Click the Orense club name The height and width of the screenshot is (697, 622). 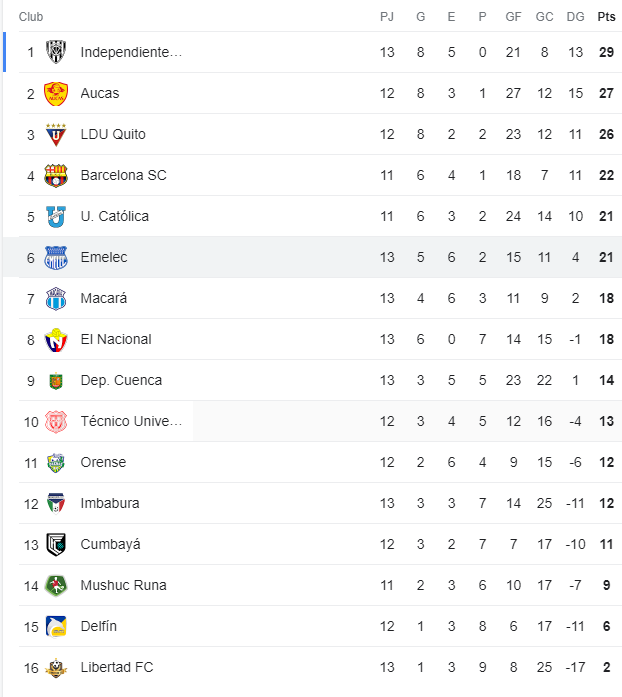pos(103,462)
